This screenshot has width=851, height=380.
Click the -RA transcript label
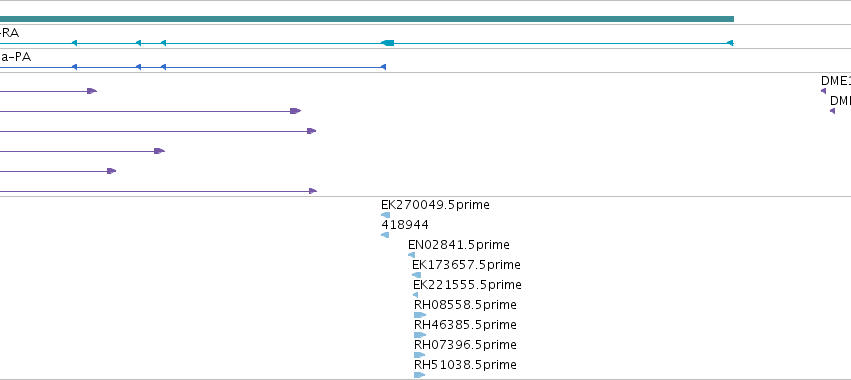click(x=9, y=33)
